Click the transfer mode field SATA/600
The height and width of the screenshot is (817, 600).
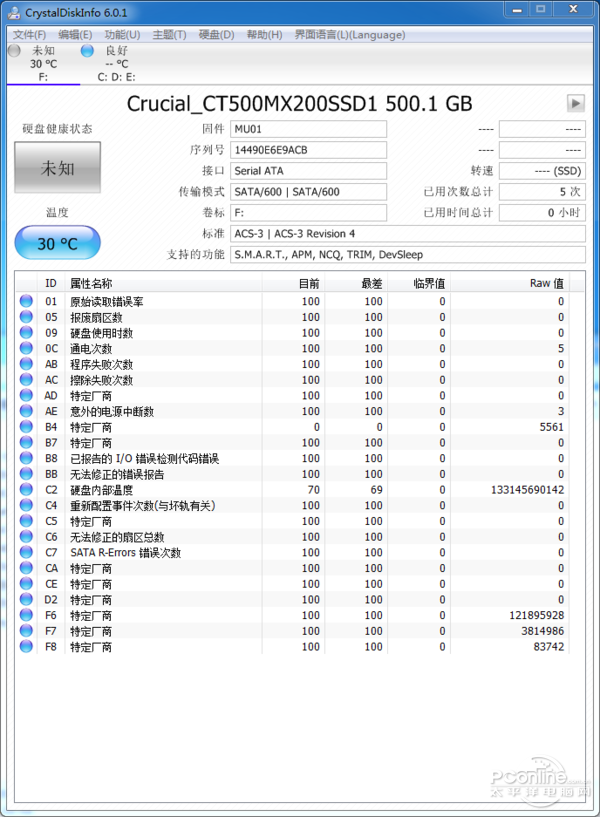pos(308,192)
